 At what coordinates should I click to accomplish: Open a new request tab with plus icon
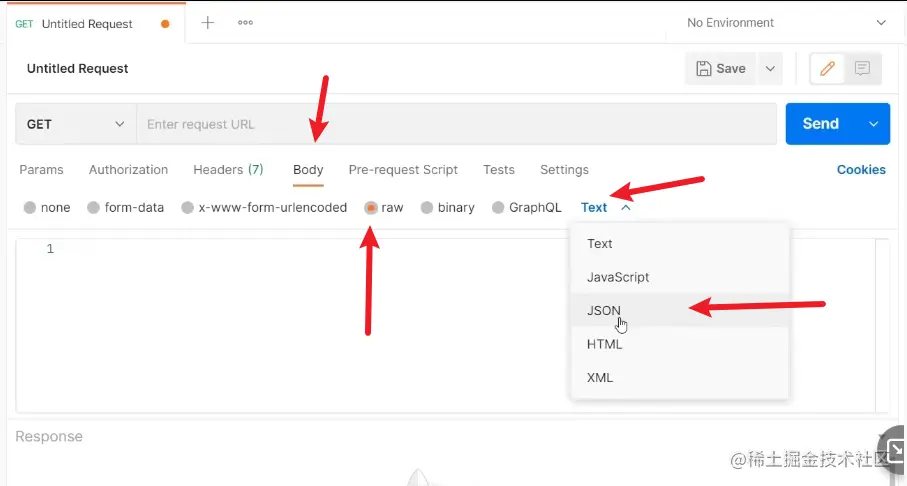click(207, 23)
